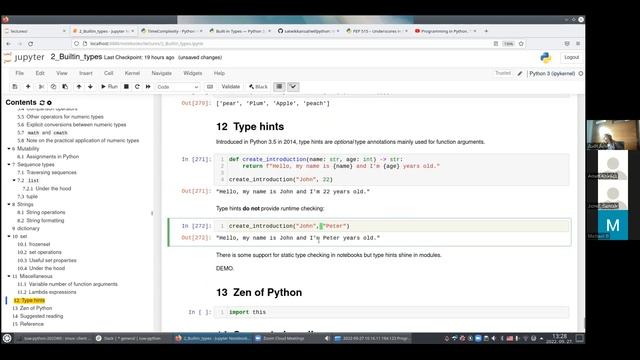Go to 11.2 Lambda expressions in contents

click(47, 292)
